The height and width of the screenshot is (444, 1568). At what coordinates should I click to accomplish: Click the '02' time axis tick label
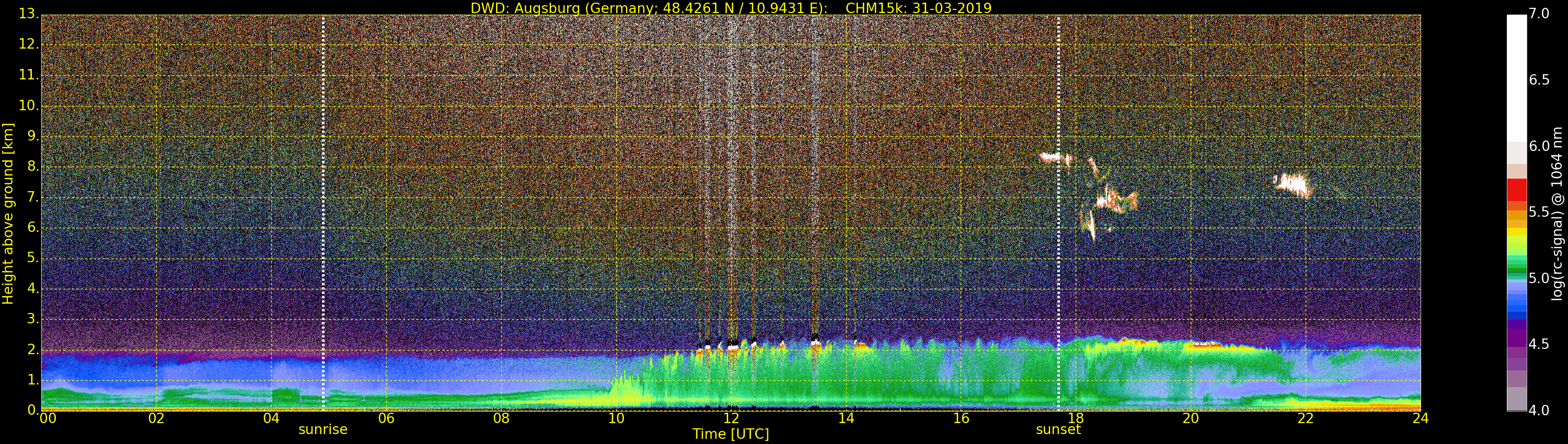(156, 418)
